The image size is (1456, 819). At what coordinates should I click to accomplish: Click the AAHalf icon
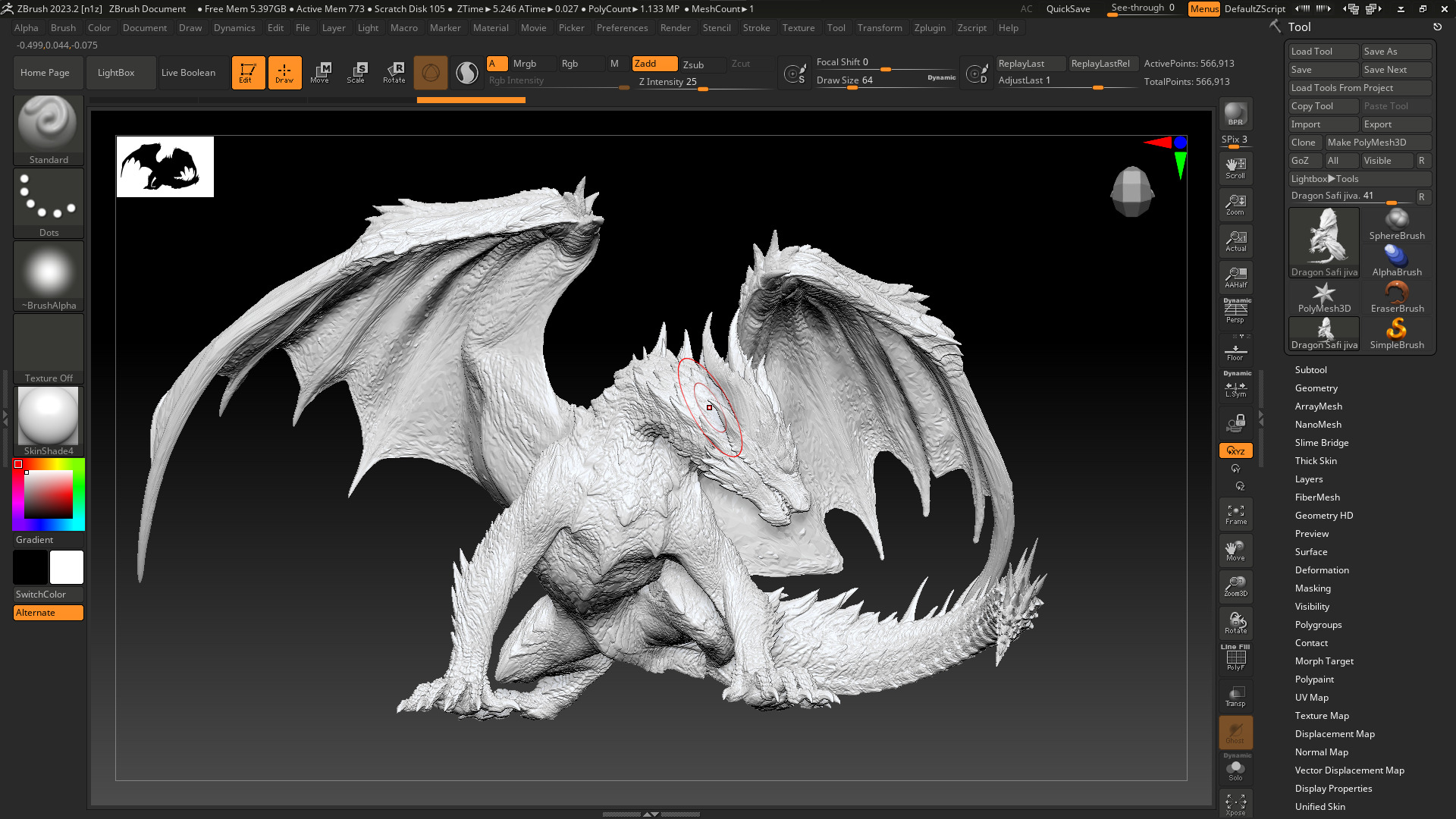tap(1235, 278)
